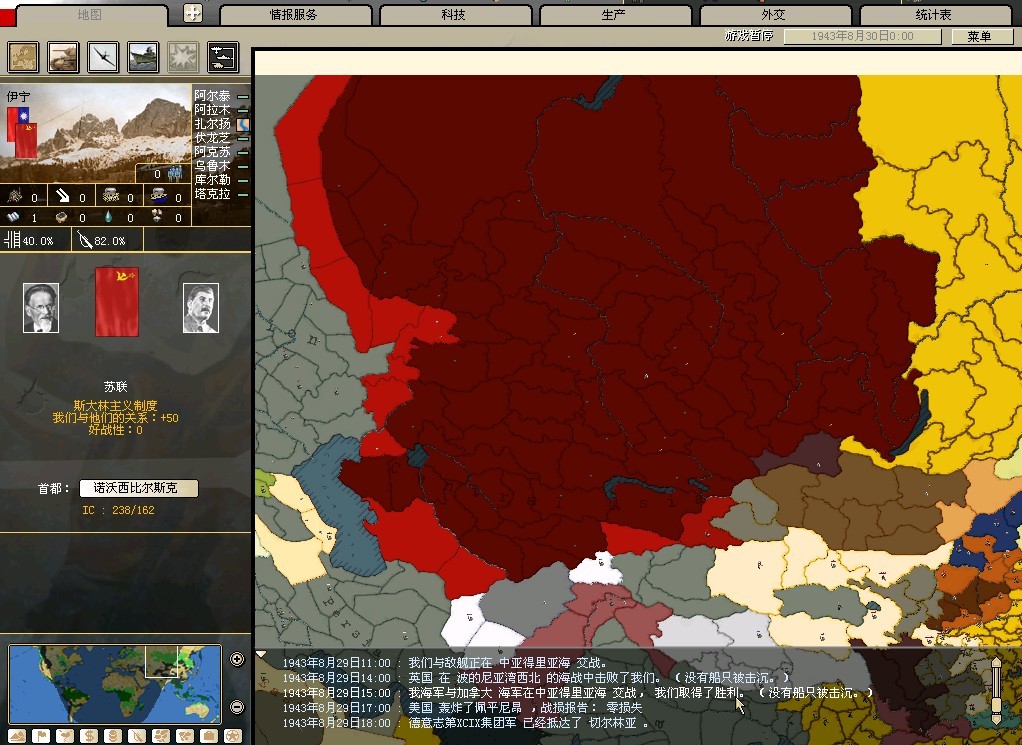Click the bearded head of state portrait
This screenshot has width=1022, height=745.
[x=41, y=308]
